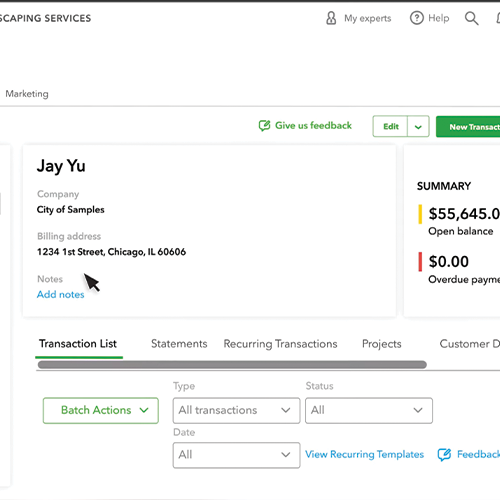Viewport: 500px width, 500px height.
Task: Expand the Edit button dropdown arrow
Action: [x=418, y=127]
